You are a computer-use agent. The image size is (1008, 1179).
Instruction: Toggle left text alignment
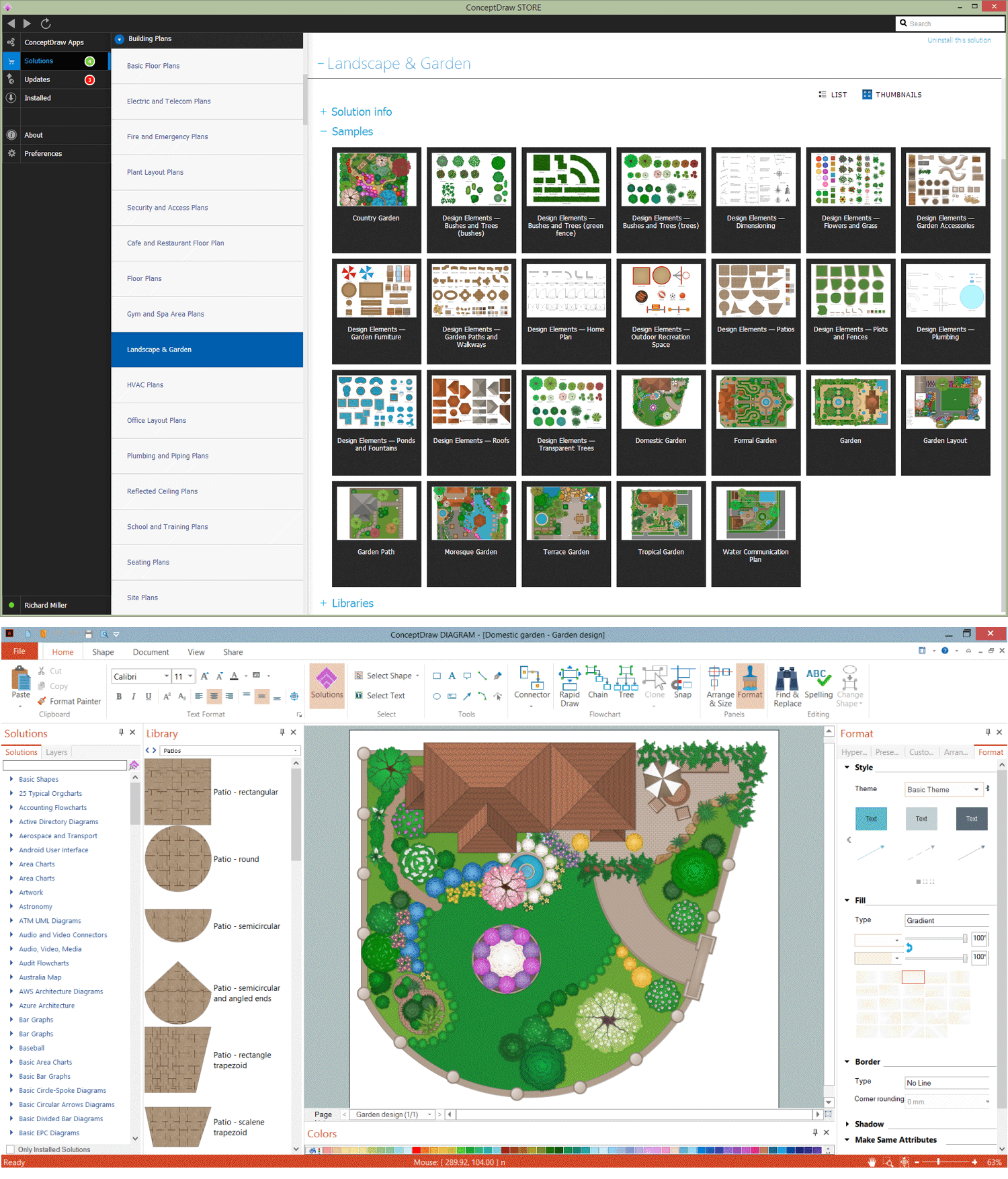pos(199,696)
